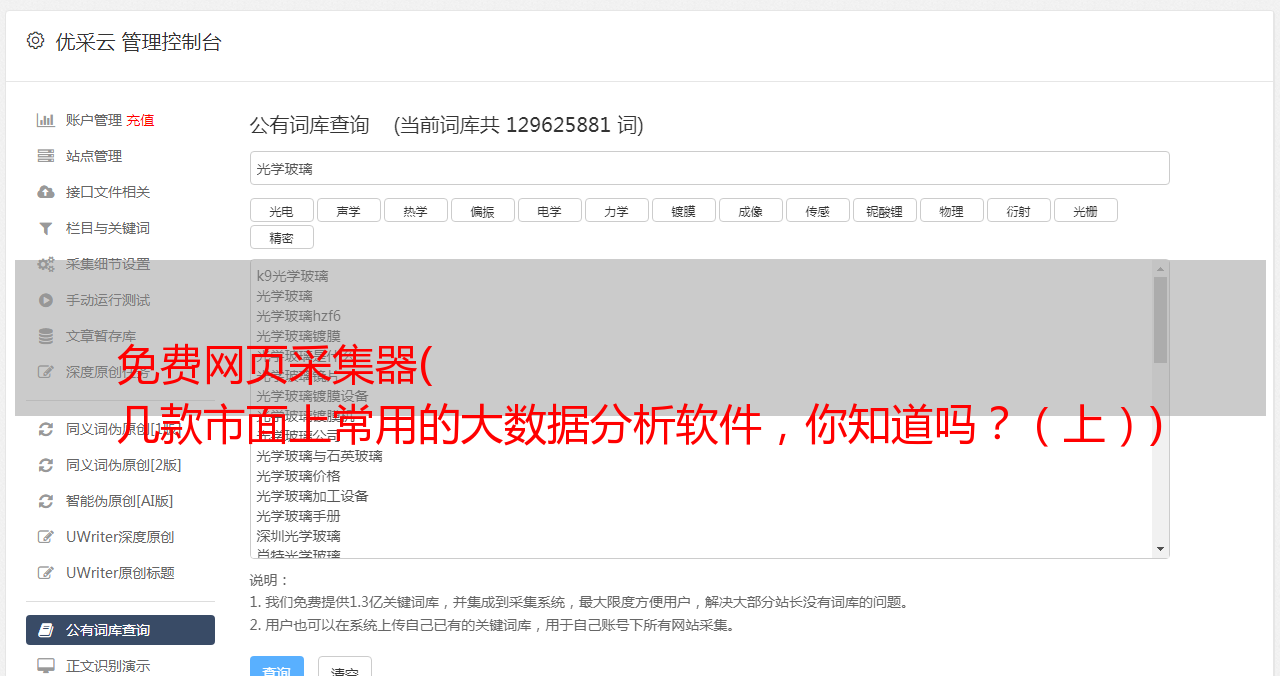This screenshot has height=676, width=1280.
Task: Click the 镀膜 tag button
Action: tap(684, 210)
